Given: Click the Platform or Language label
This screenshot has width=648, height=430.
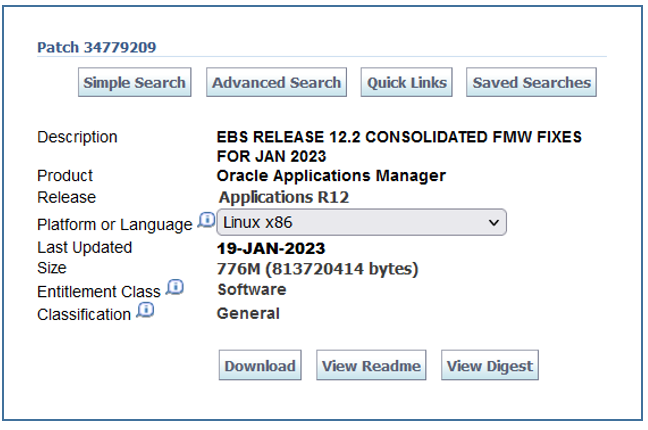Looking at the screenshot, I should coord(114,225).
